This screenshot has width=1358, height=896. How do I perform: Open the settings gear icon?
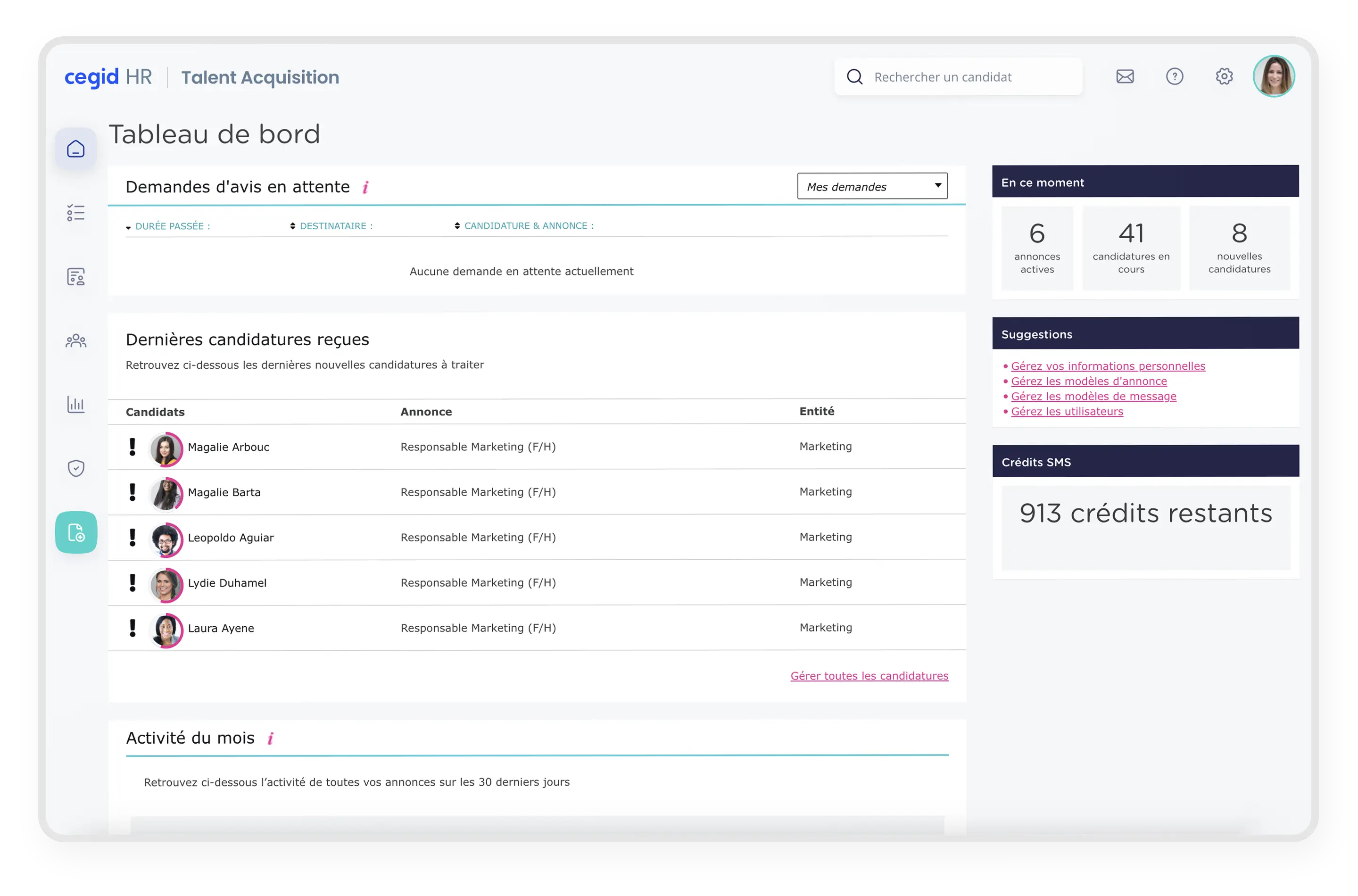(x=1224, y=76)
